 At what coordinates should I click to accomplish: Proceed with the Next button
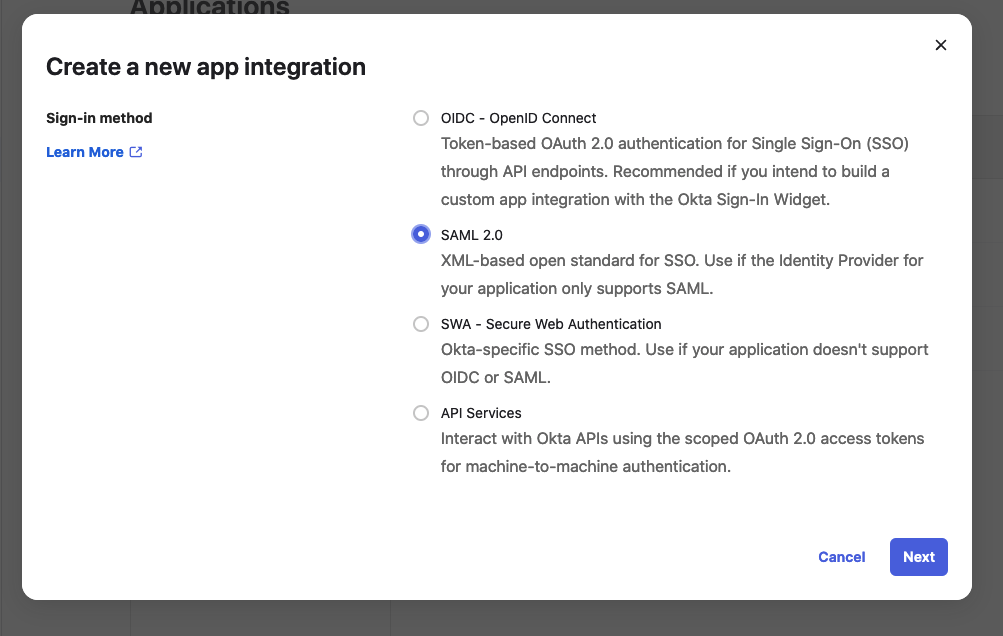tap(918, 557)
